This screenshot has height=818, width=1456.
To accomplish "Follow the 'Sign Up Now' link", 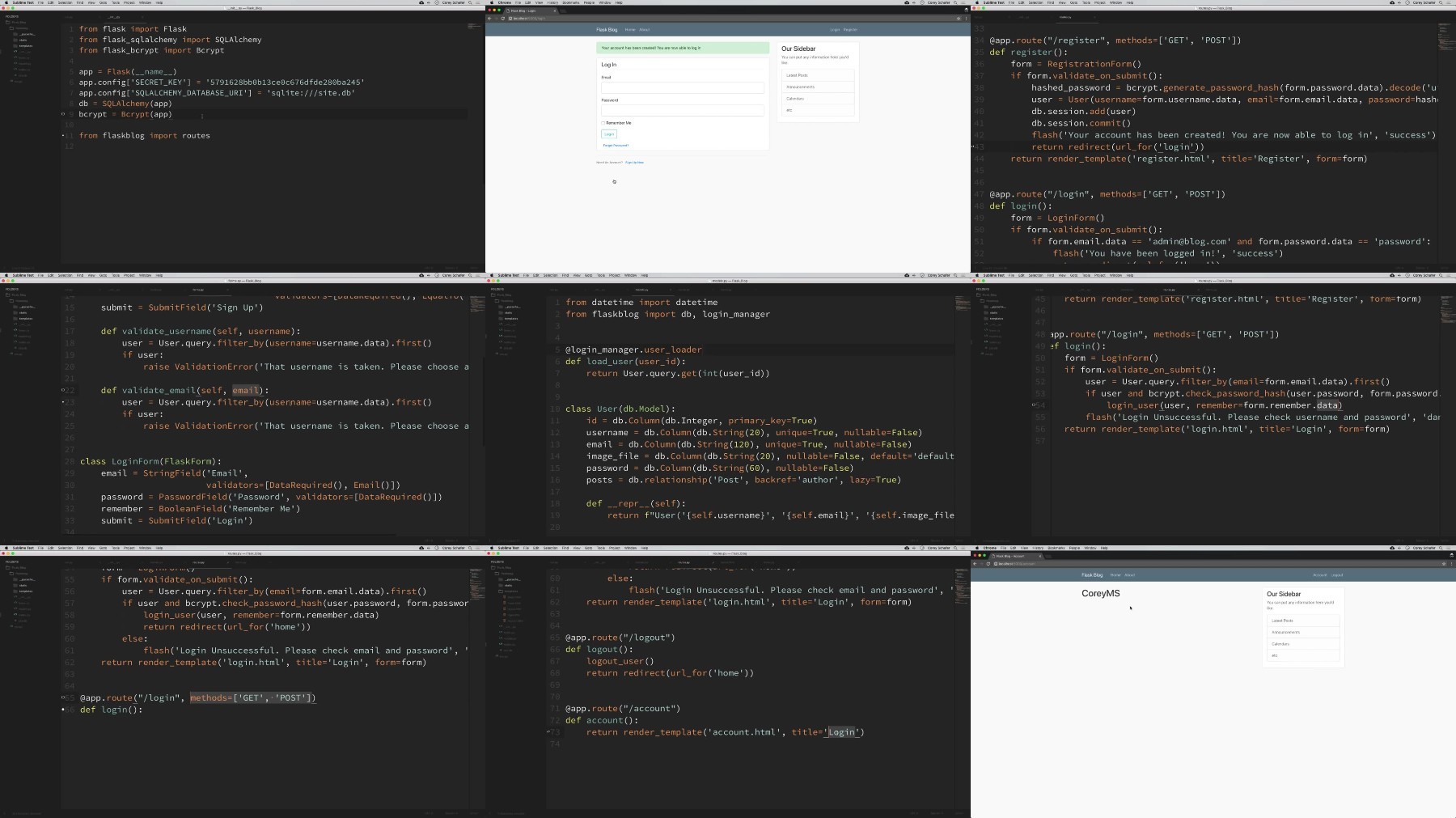I will tap(634, 163).
